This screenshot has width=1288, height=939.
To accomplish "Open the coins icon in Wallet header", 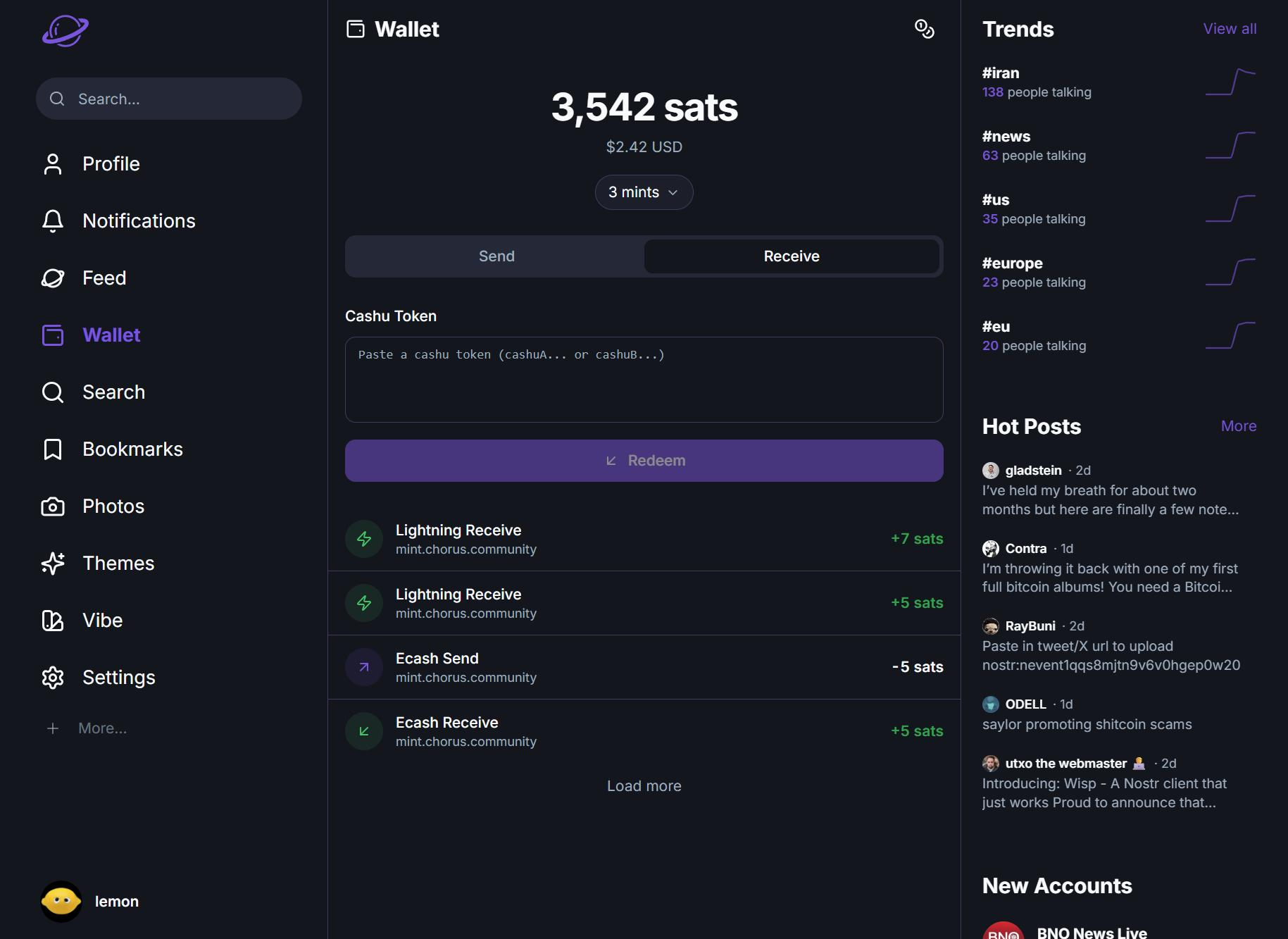I will pos(924,29).
